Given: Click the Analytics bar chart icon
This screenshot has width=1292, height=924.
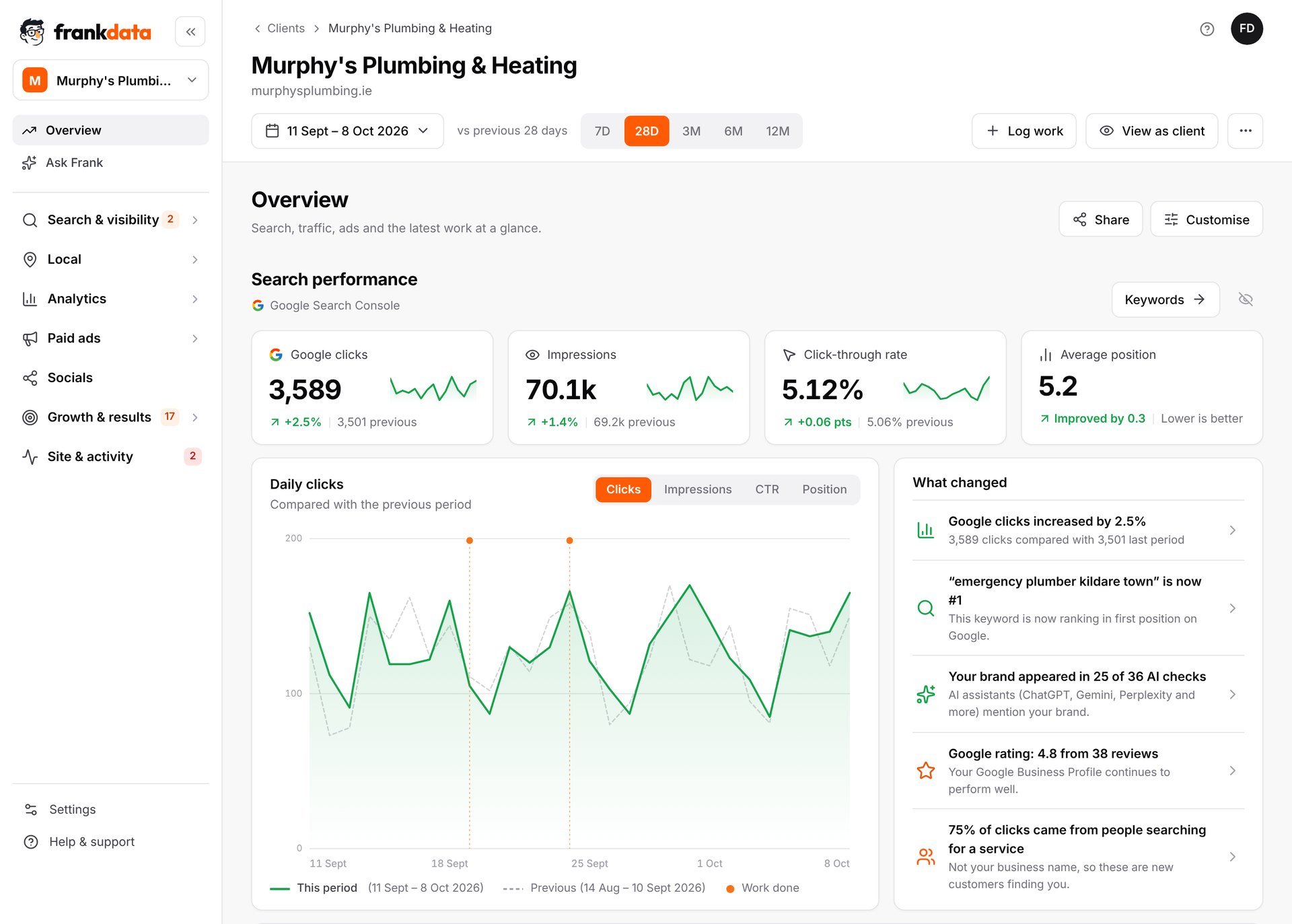Looking at the screenshot, I should tap(30, 299).
